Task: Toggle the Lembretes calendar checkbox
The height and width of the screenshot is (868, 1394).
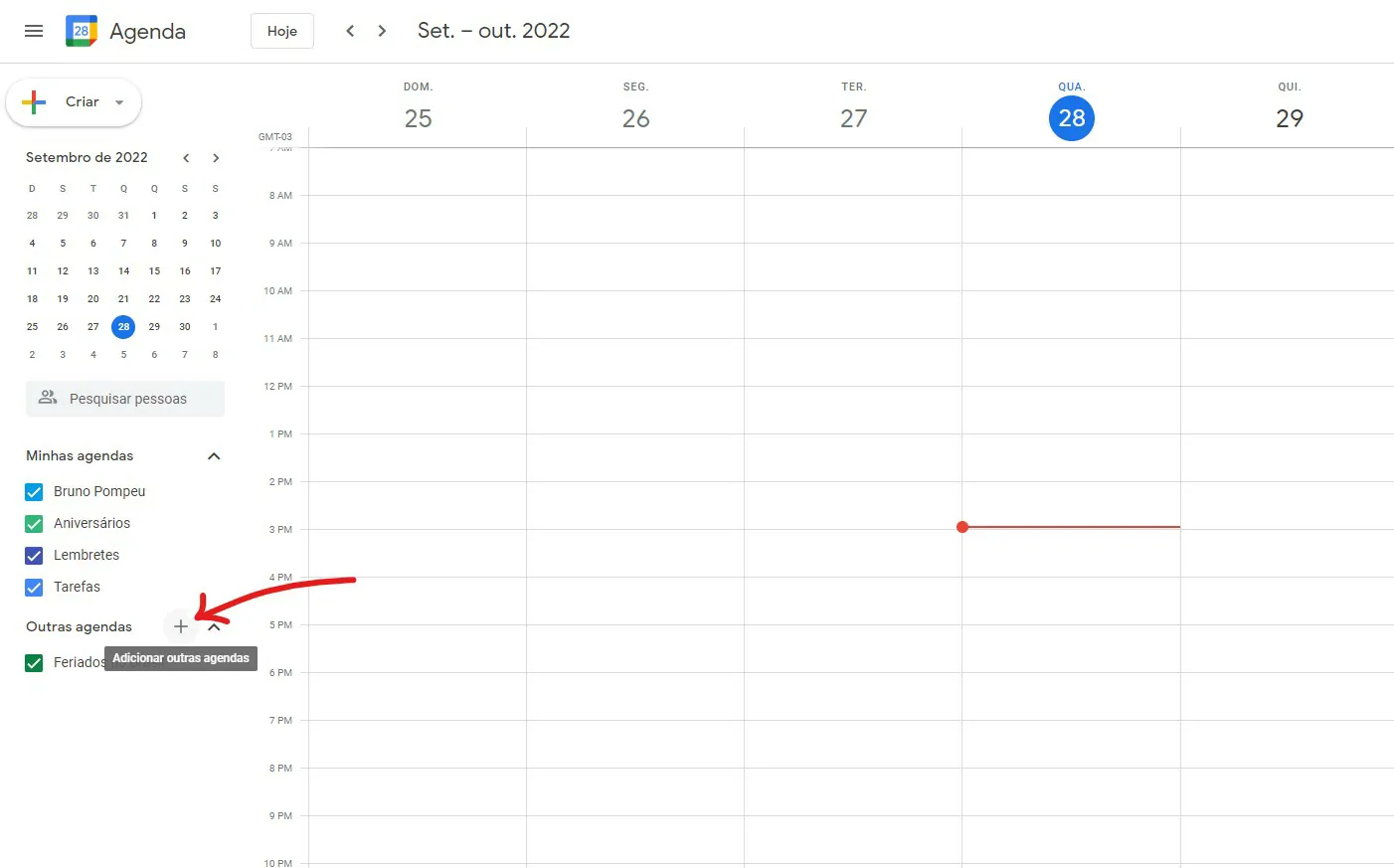Action: pos(34,555)
